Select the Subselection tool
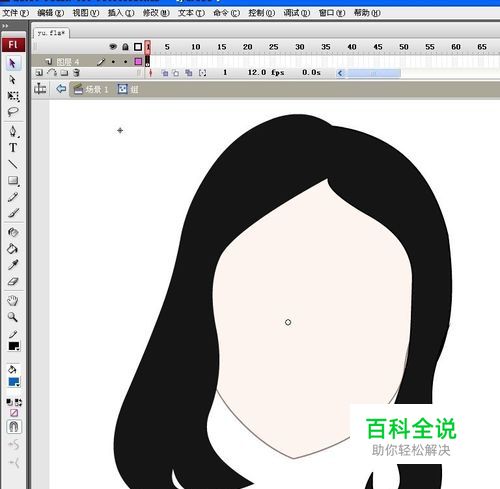The width and height of the screenshot is (500, 489). pos(13,80)
